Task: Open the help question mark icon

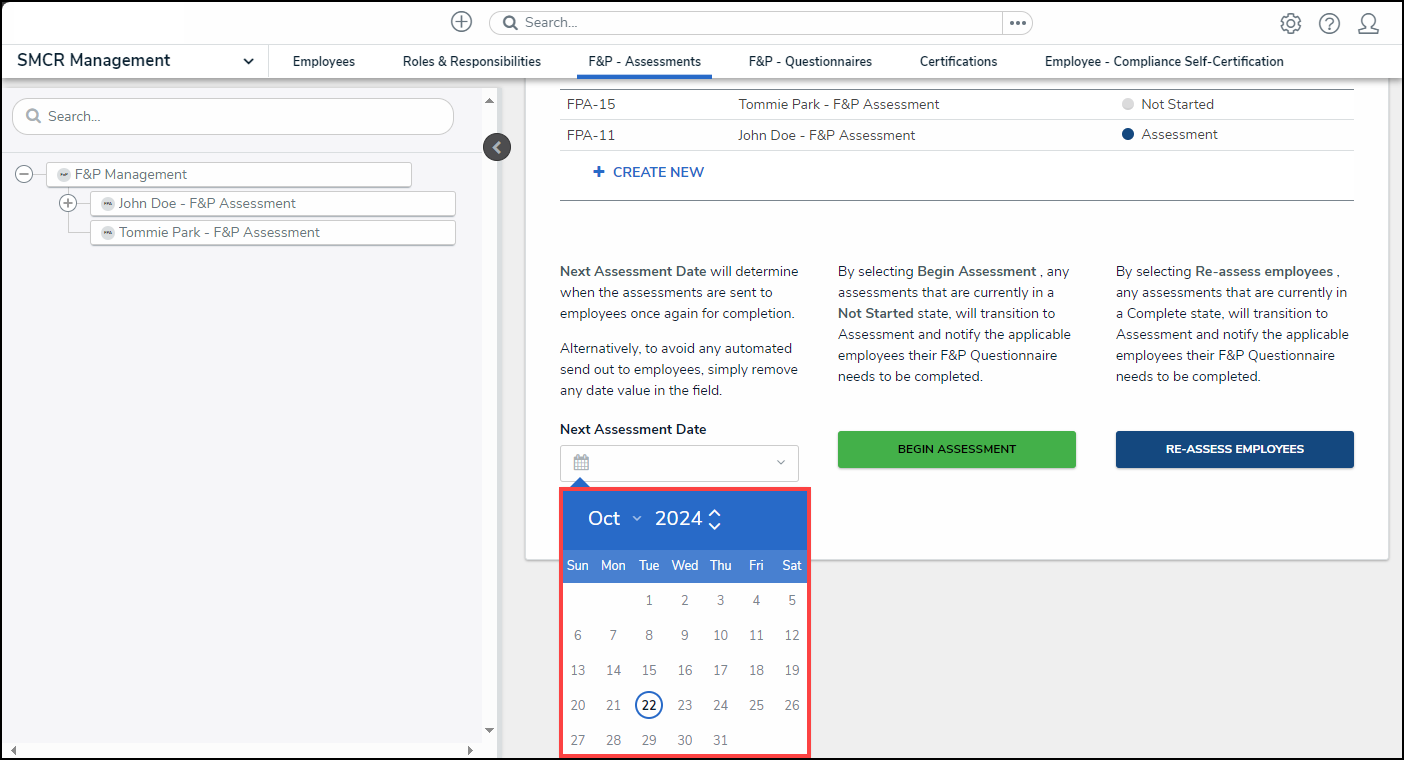Action: pyautogui.click(x=1329, y=24)
